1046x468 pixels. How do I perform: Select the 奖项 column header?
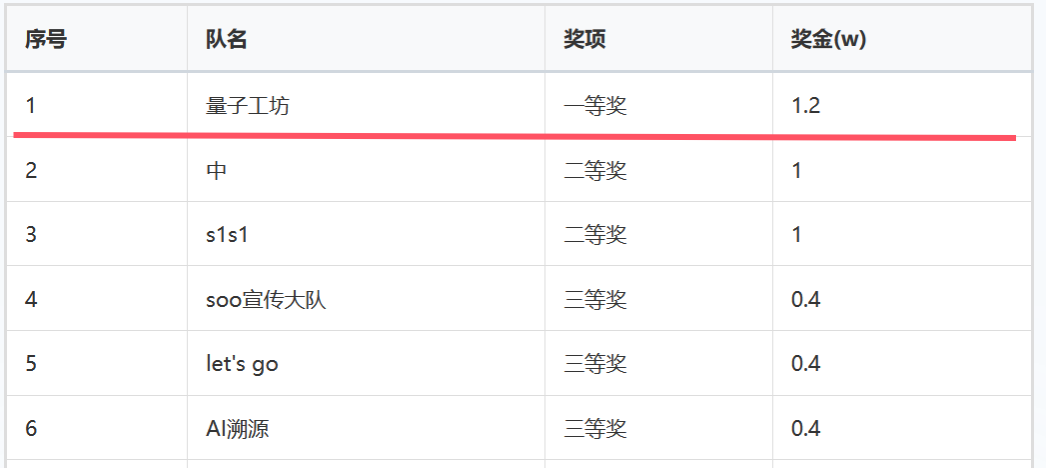tap(585, 40)
